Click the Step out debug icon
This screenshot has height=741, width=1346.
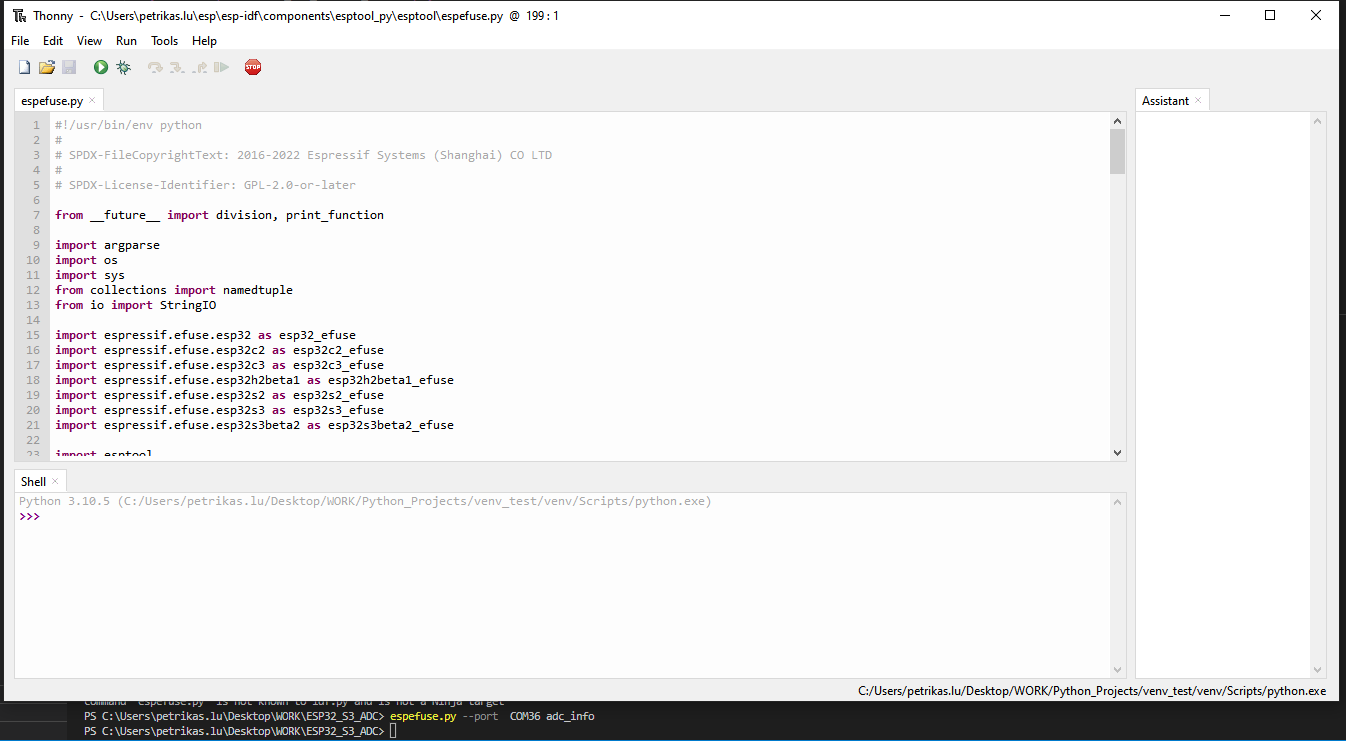198,66
